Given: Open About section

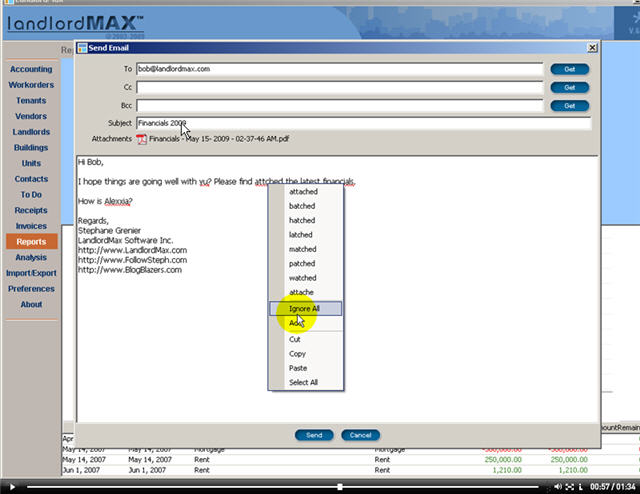Looking at the screenshot, I should pos(31,305).
